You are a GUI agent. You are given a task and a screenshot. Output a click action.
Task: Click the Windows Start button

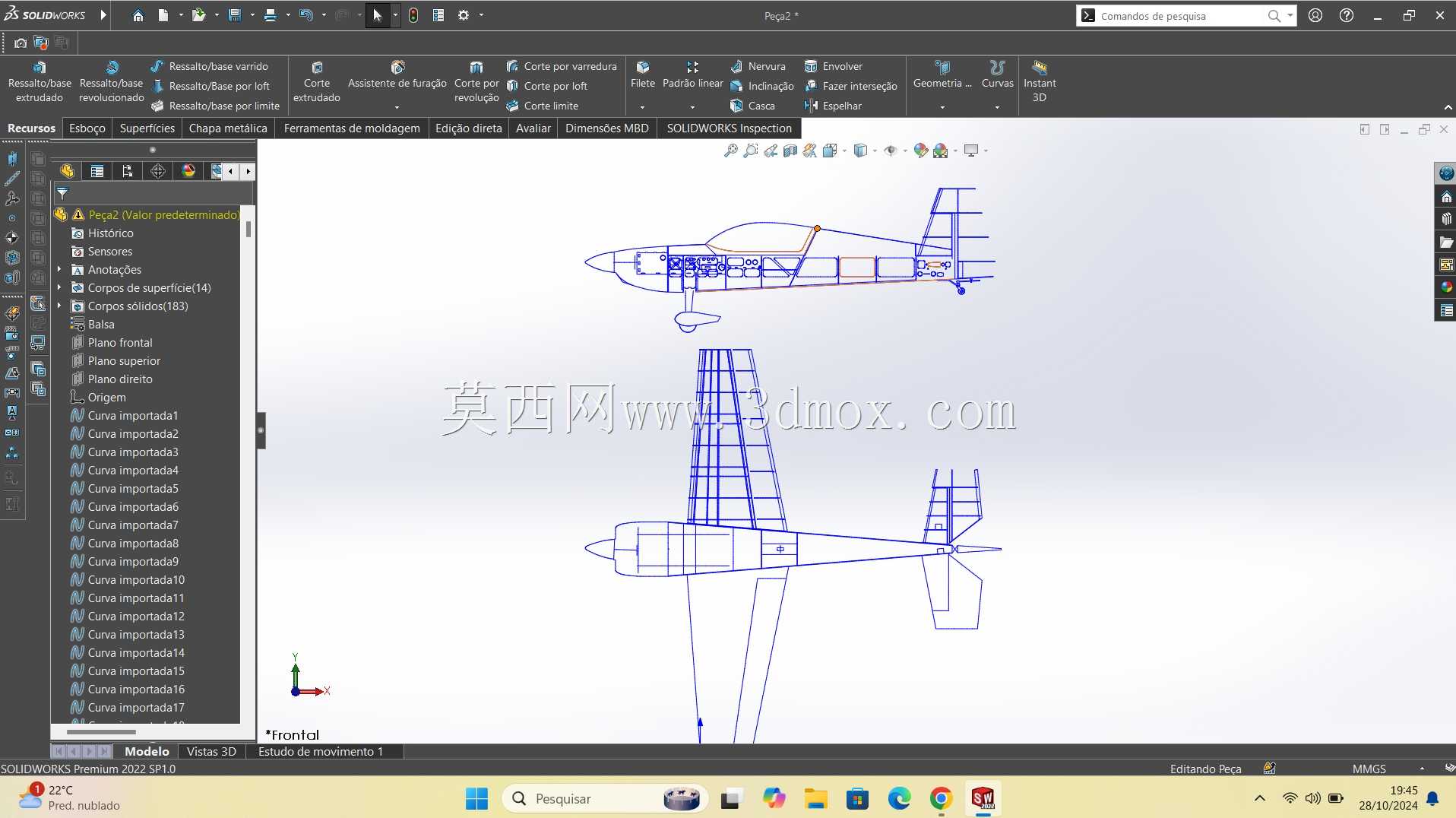[476, 798]
